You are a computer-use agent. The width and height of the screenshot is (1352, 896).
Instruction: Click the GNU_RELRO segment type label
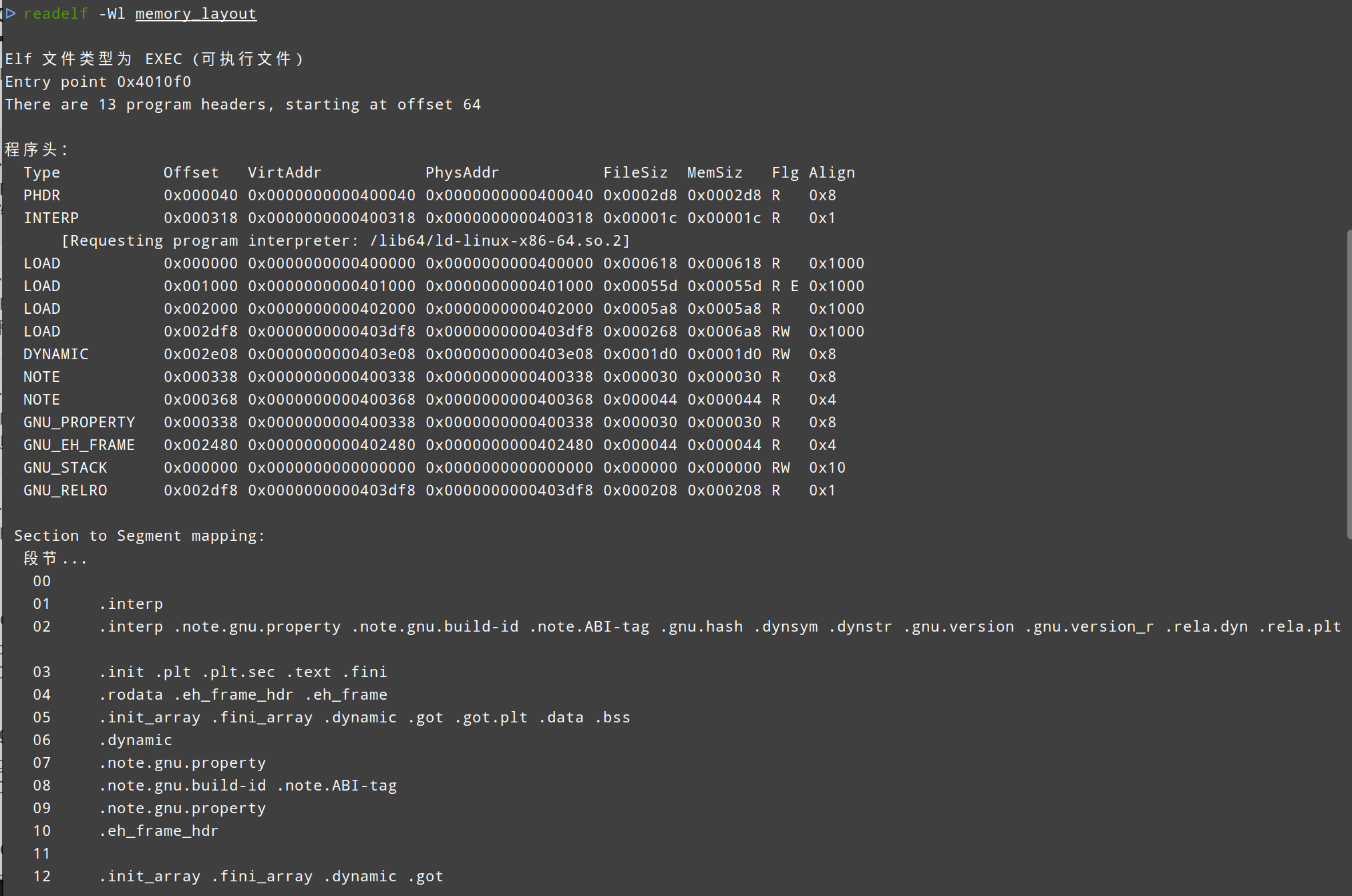click(65, 490)
